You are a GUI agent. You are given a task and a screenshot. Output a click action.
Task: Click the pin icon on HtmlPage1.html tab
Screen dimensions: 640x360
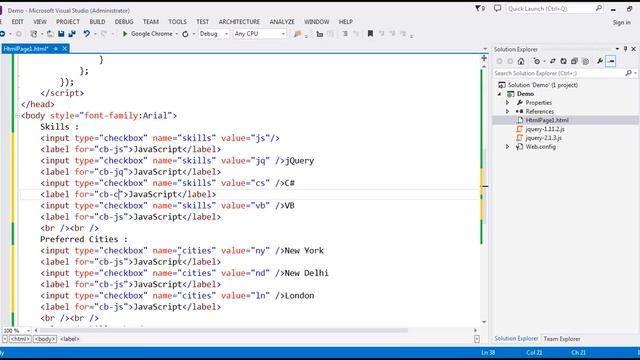tap(56, 49)
